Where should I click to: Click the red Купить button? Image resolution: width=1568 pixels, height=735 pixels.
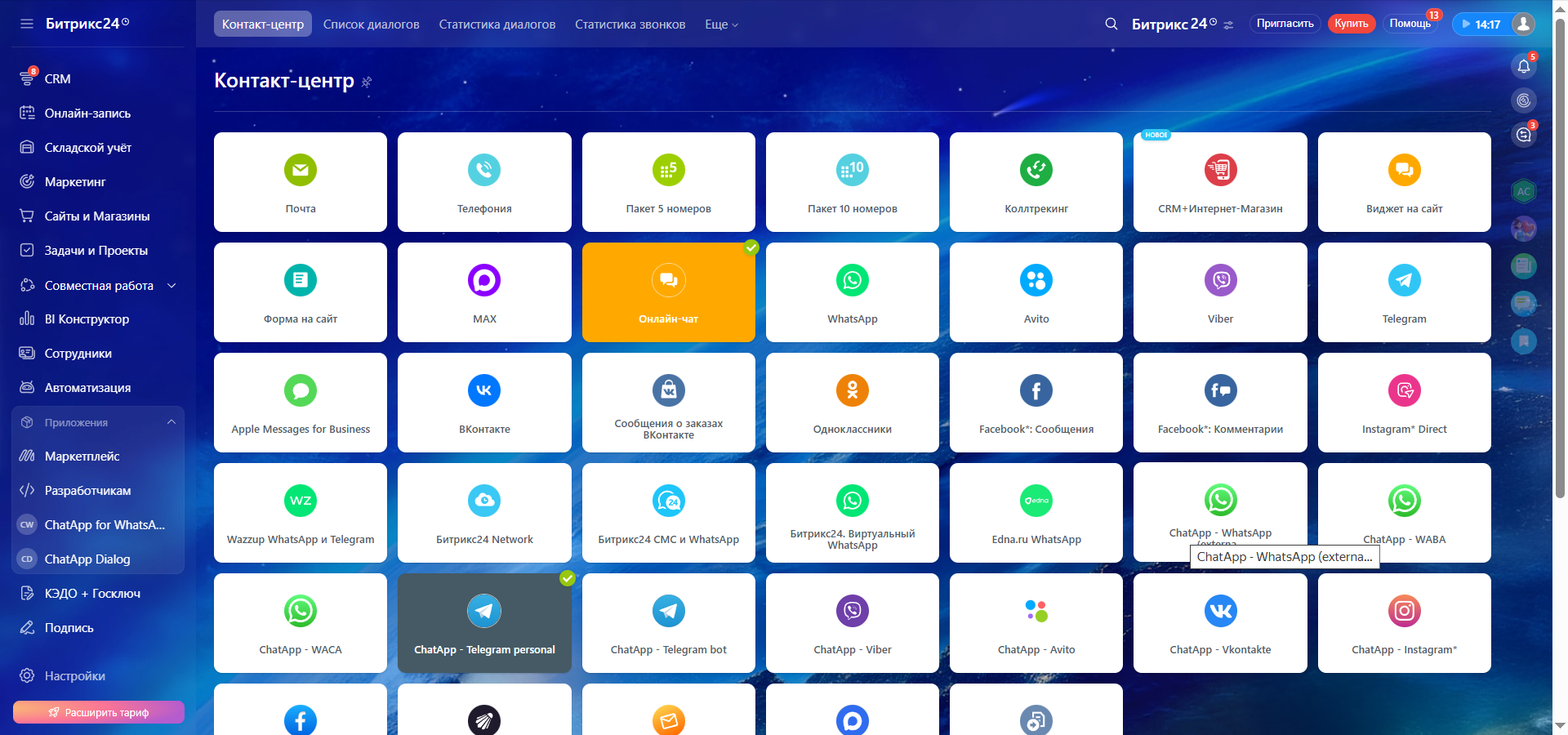1351,24
